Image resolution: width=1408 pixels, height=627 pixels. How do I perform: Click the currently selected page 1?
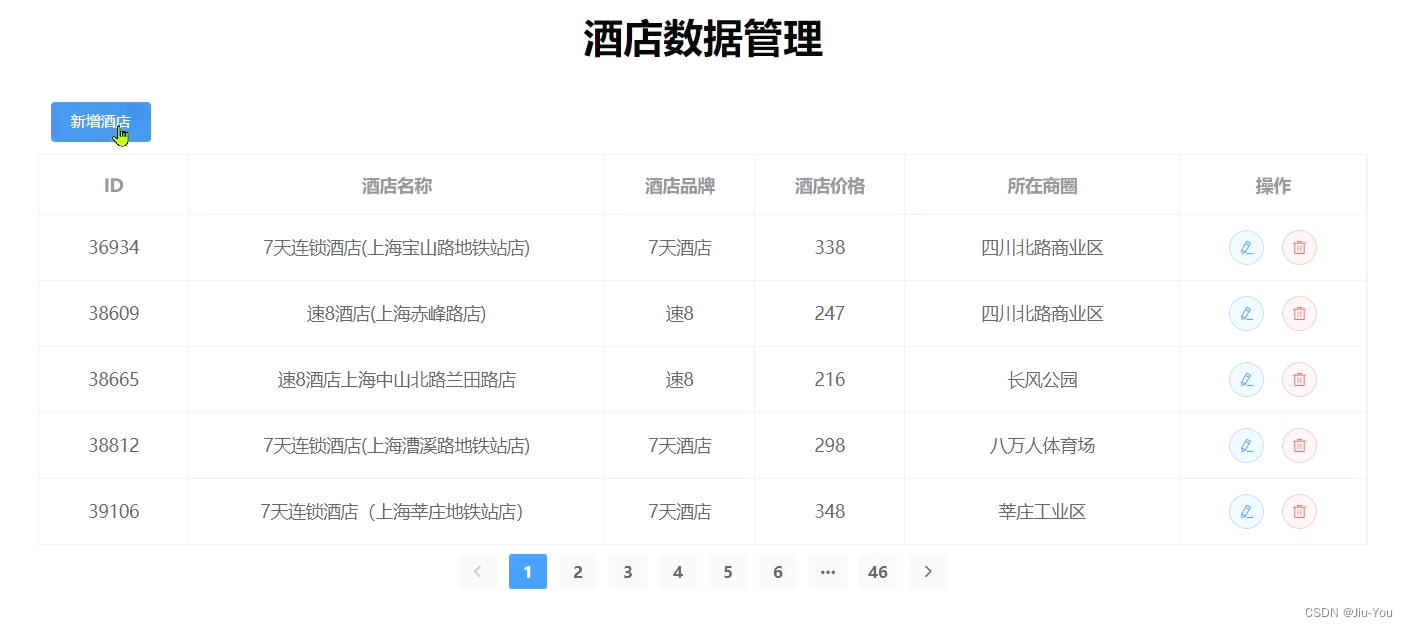point(527,571)
